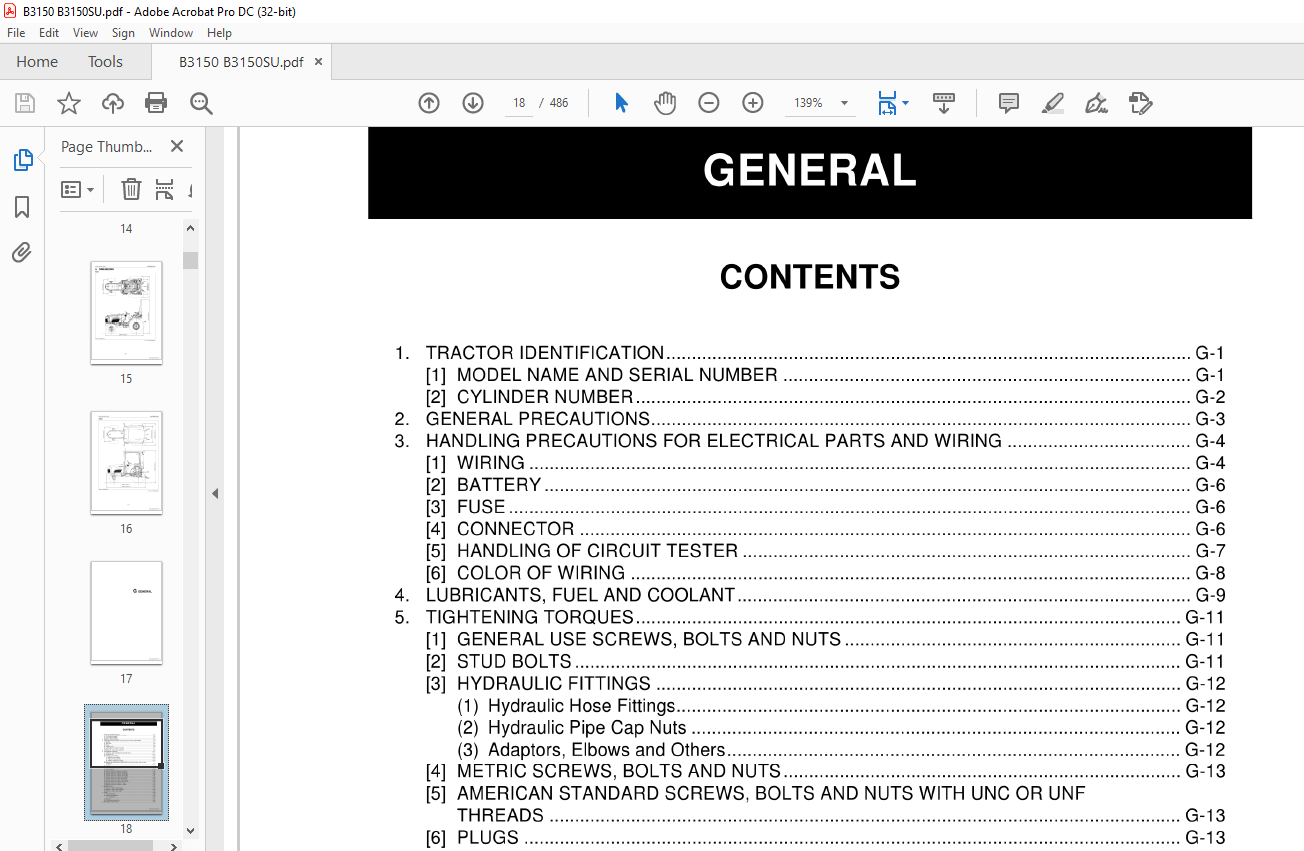Click the stamp/redact tool icon
This screenshot has width=1304, height=851.
pyautogui.click(x=1140, y=103)
